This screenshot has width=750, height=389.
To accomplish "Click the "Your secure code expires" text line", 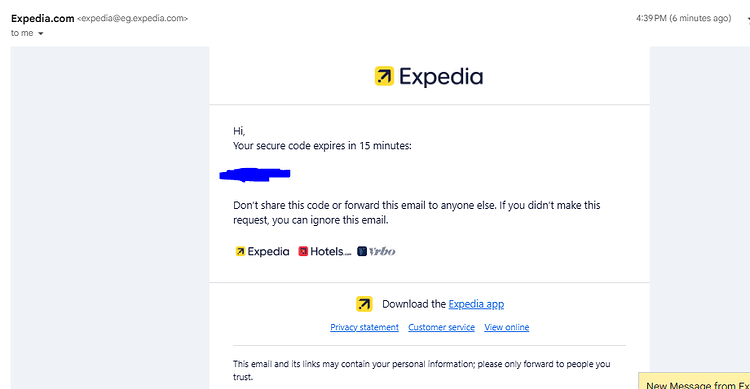I will [x=322, y=145].
